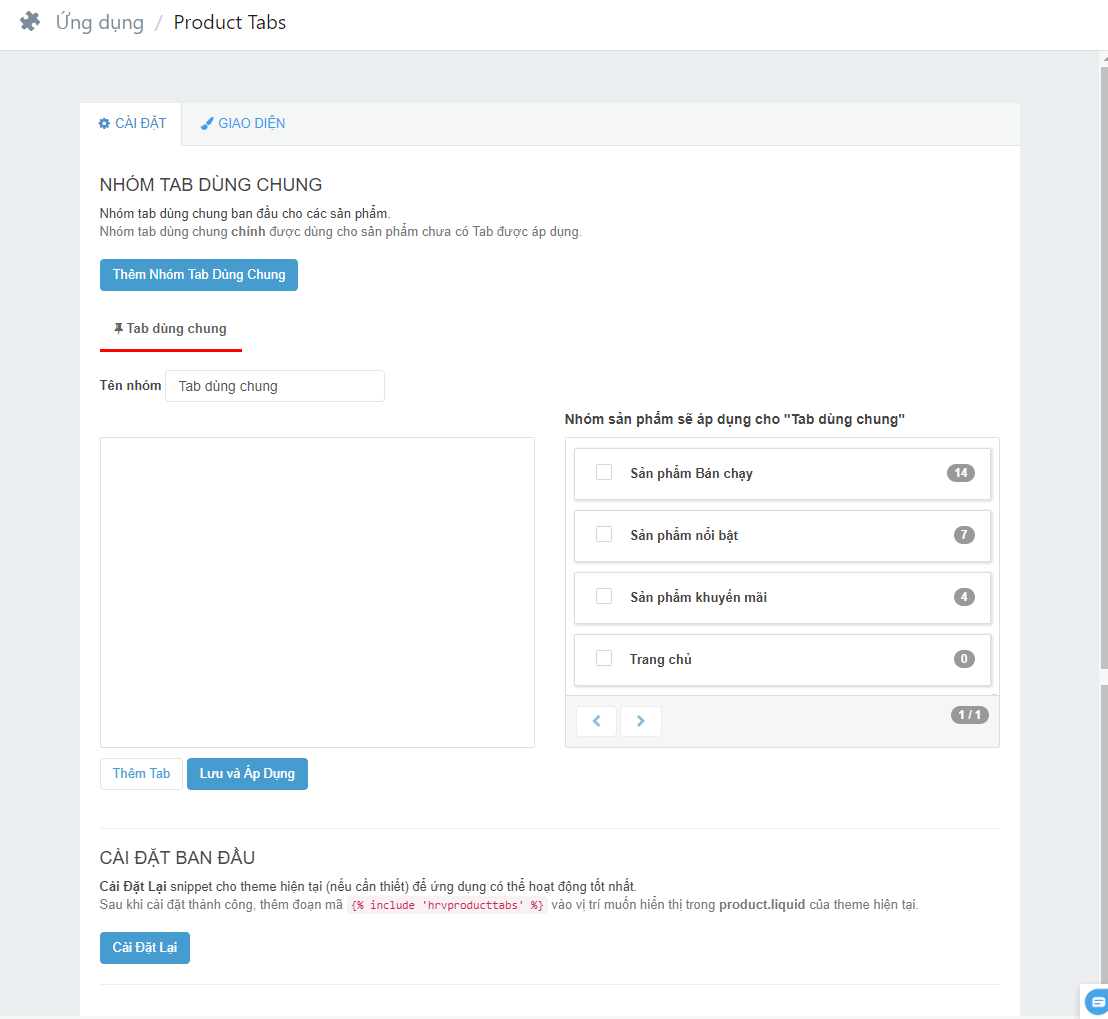Screen dimensions: 1108x1019
Task: Click Thêm Nhóm Tab Dùng Chung button
Action: pyautogui.click(x=199, y=275)
